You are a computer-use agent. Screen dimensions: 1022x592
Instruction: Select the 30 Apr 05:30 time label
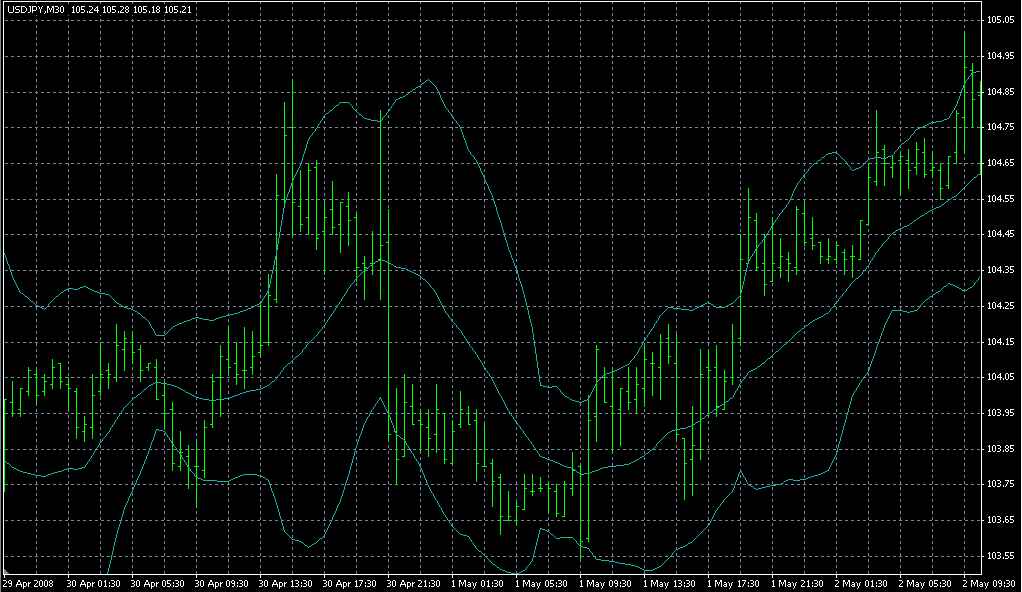158,582
